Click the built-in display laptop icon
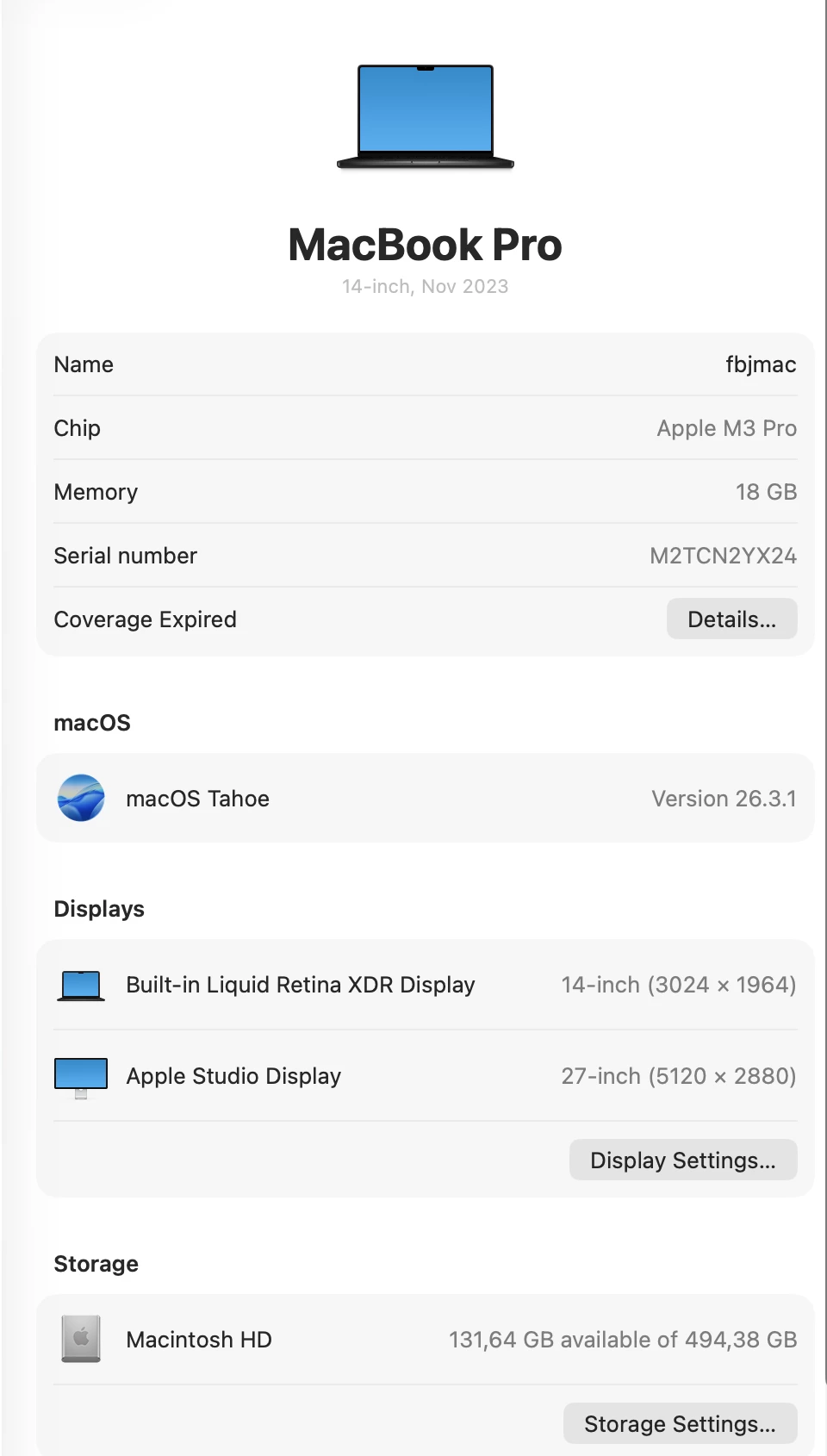 pos(81,986)
